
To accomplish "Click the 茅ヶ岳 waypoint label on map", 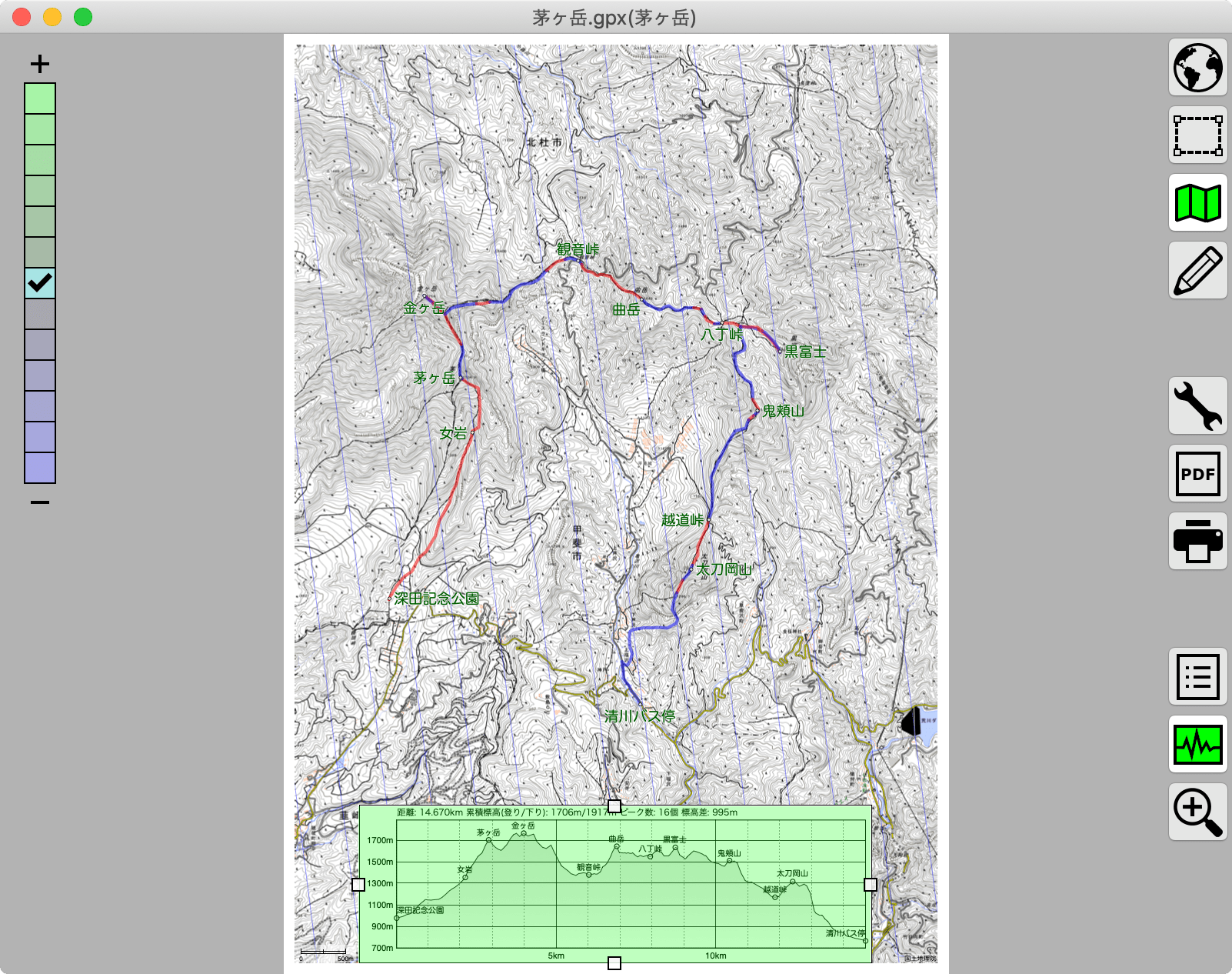I will (x=435, y=378).
